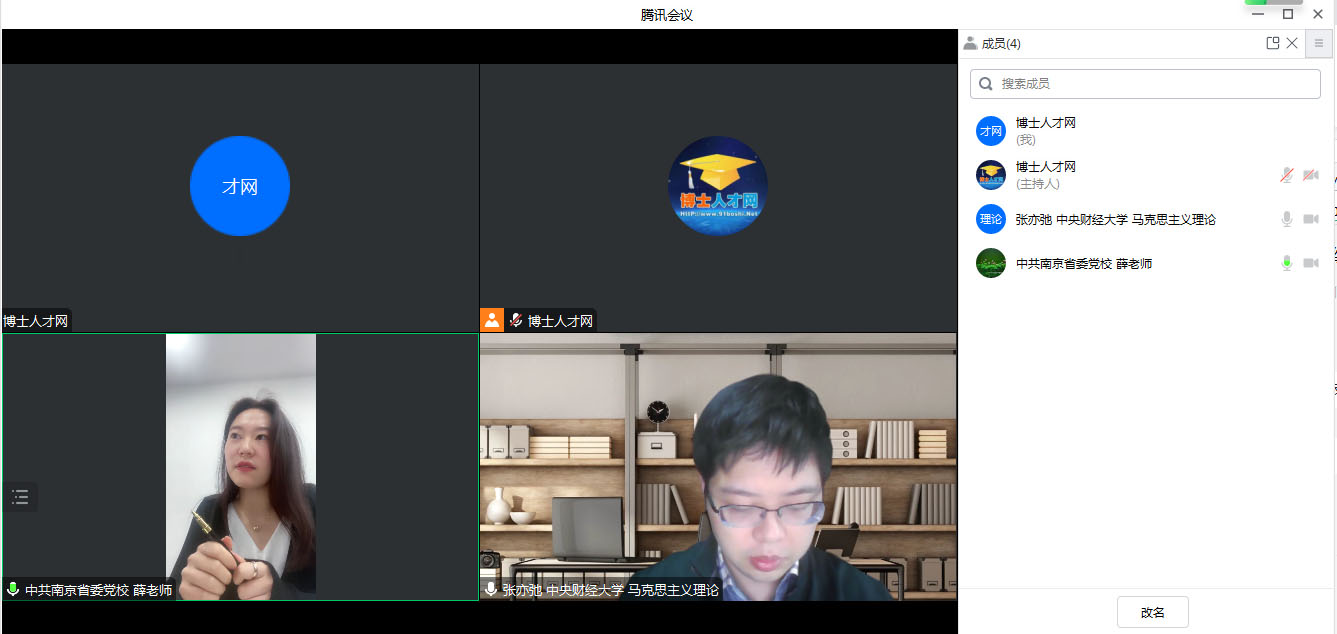Click the host 博士人才网 logo avatar in the member list
The height and width of the screenshot is (634, 1337).
point(991,175)
